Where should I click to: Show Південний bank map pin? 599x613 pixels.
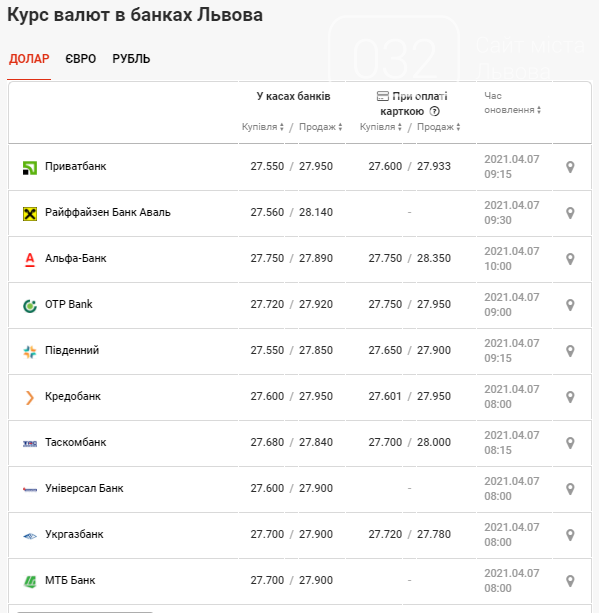click(570, 351)
